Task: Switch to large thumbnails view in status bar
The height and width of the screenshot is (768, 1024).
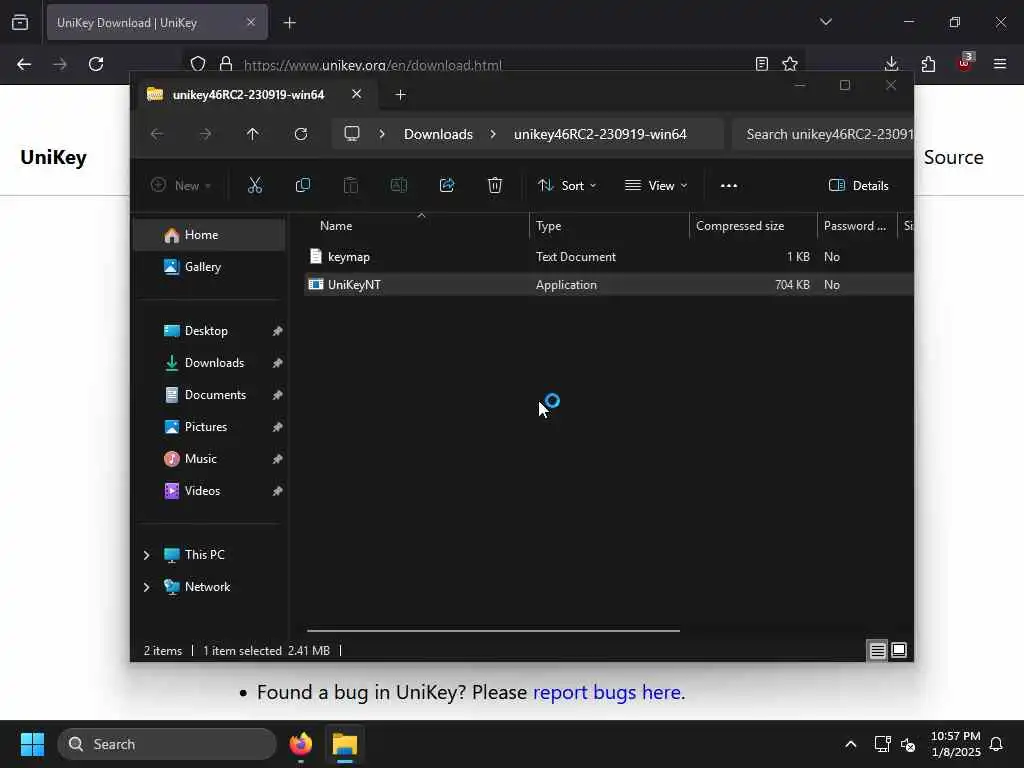Action: [x=899, y=650]
